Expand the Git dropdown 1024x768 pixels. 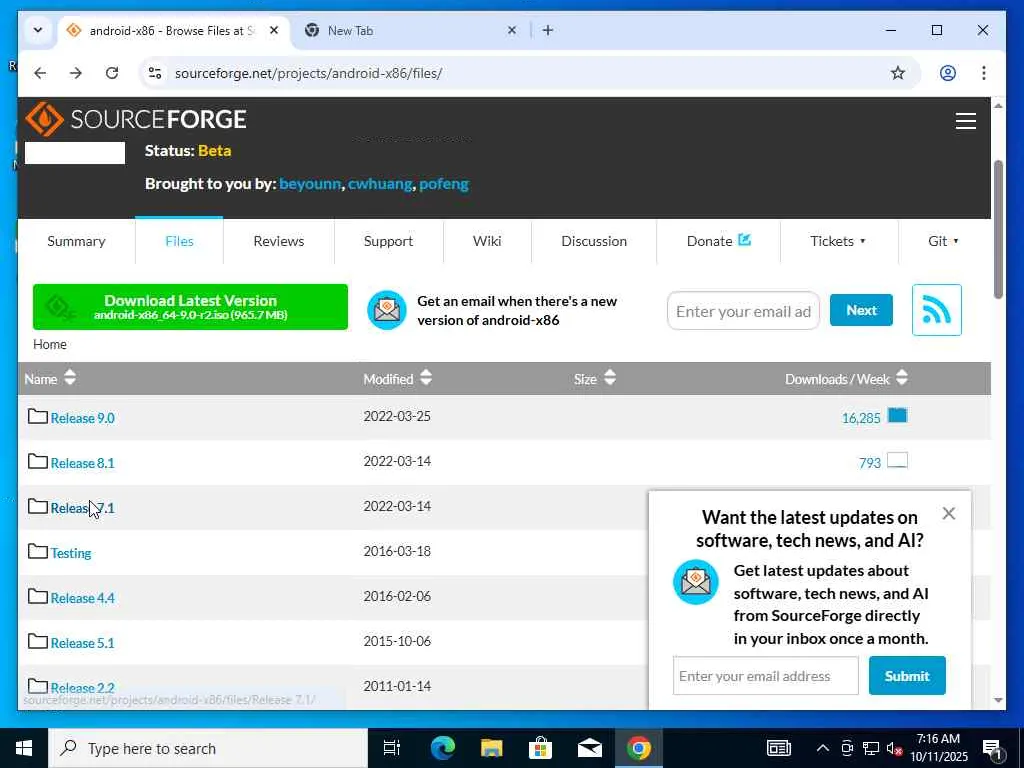pyautogui.click(x=944, y=241)
